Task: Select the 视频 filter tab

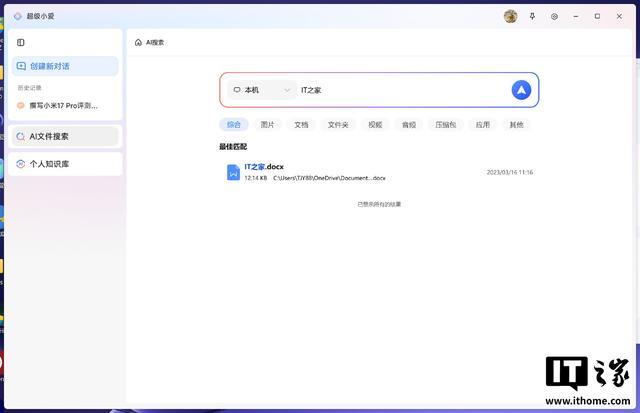Action: click(x=375, y=124)
